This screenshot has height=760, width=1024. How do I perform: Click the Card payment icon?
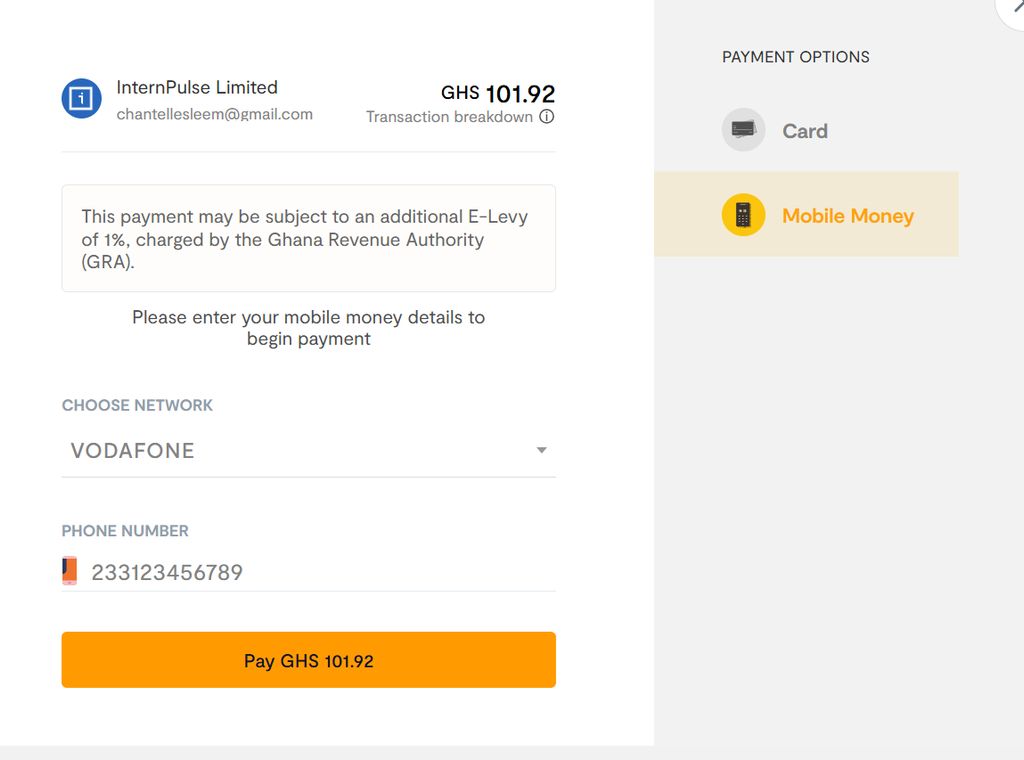(x=743, y=130)
